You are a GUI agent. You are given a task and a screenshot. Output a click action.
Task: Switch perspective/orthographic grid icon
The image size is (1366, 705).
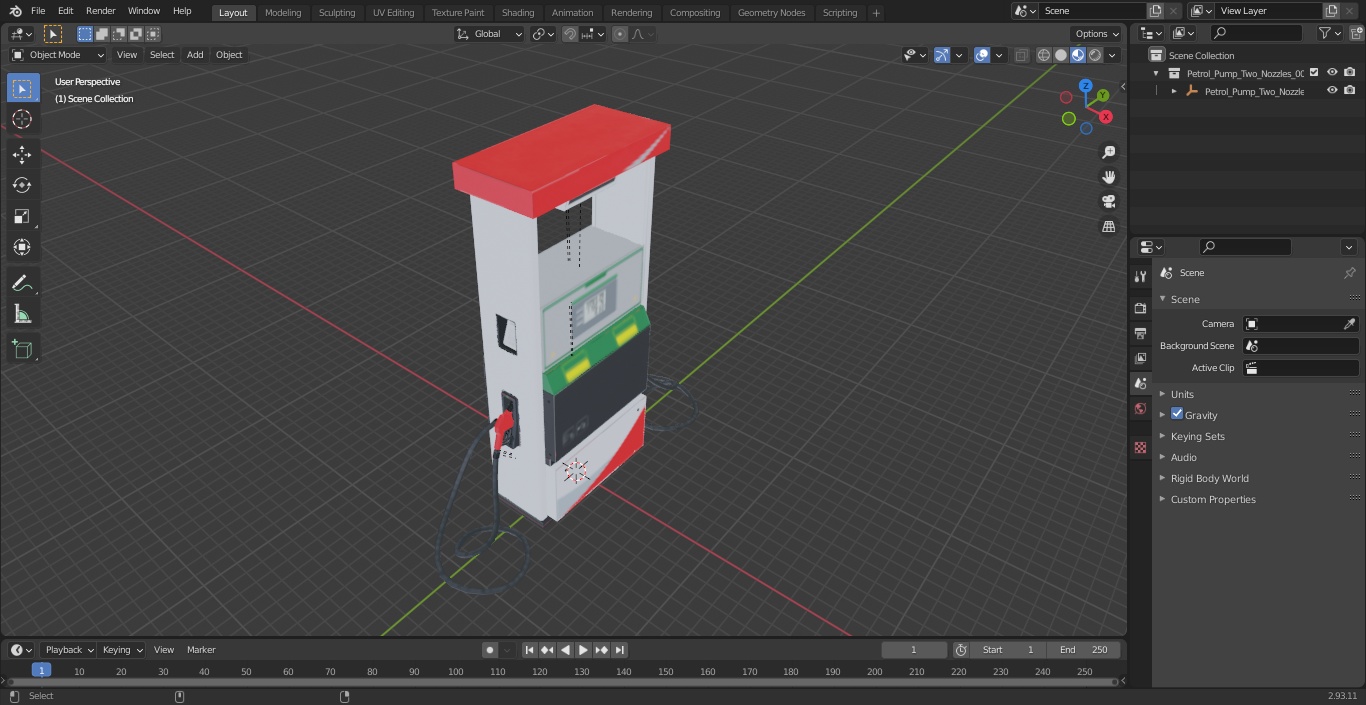[1108, 227]
